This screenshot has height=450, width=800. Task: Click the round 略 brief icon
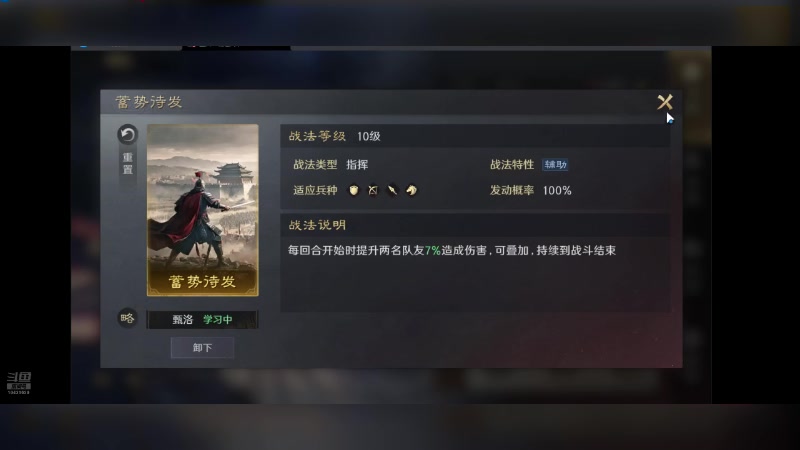coord(128,318)
